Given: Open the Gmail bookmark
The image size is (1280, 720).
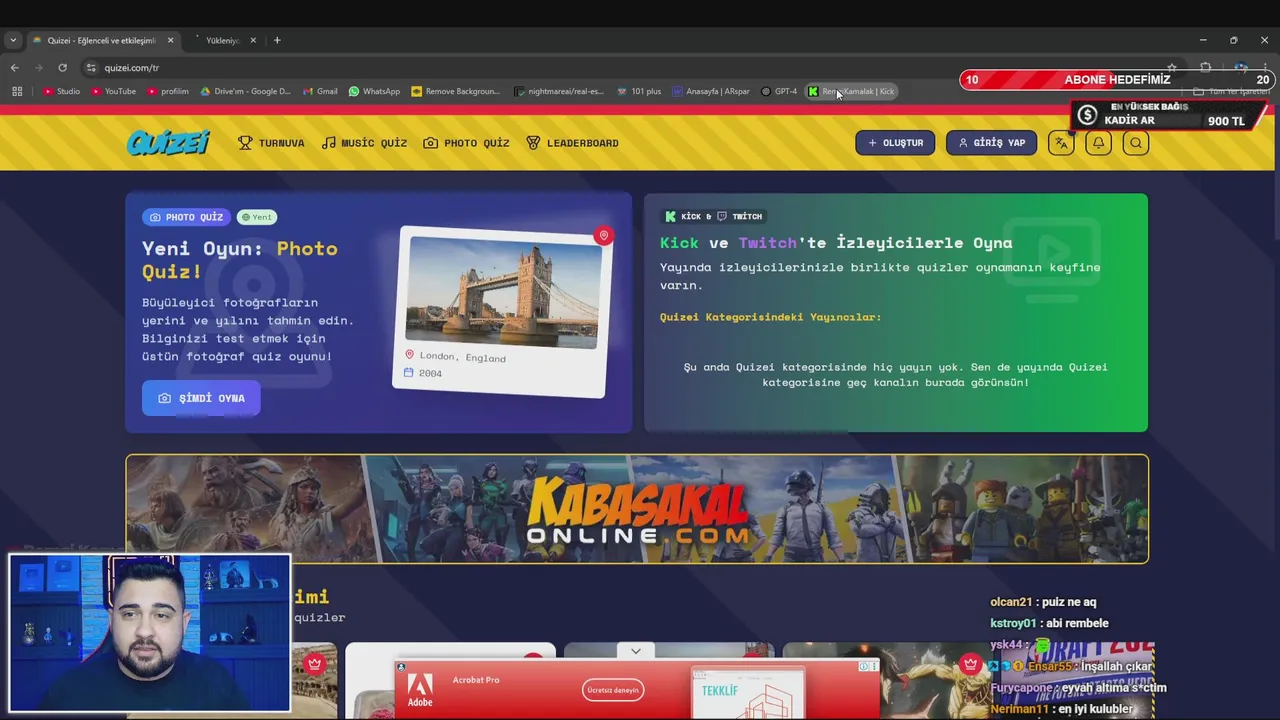Looking at the screenshot, I should [x=320, y=91].
